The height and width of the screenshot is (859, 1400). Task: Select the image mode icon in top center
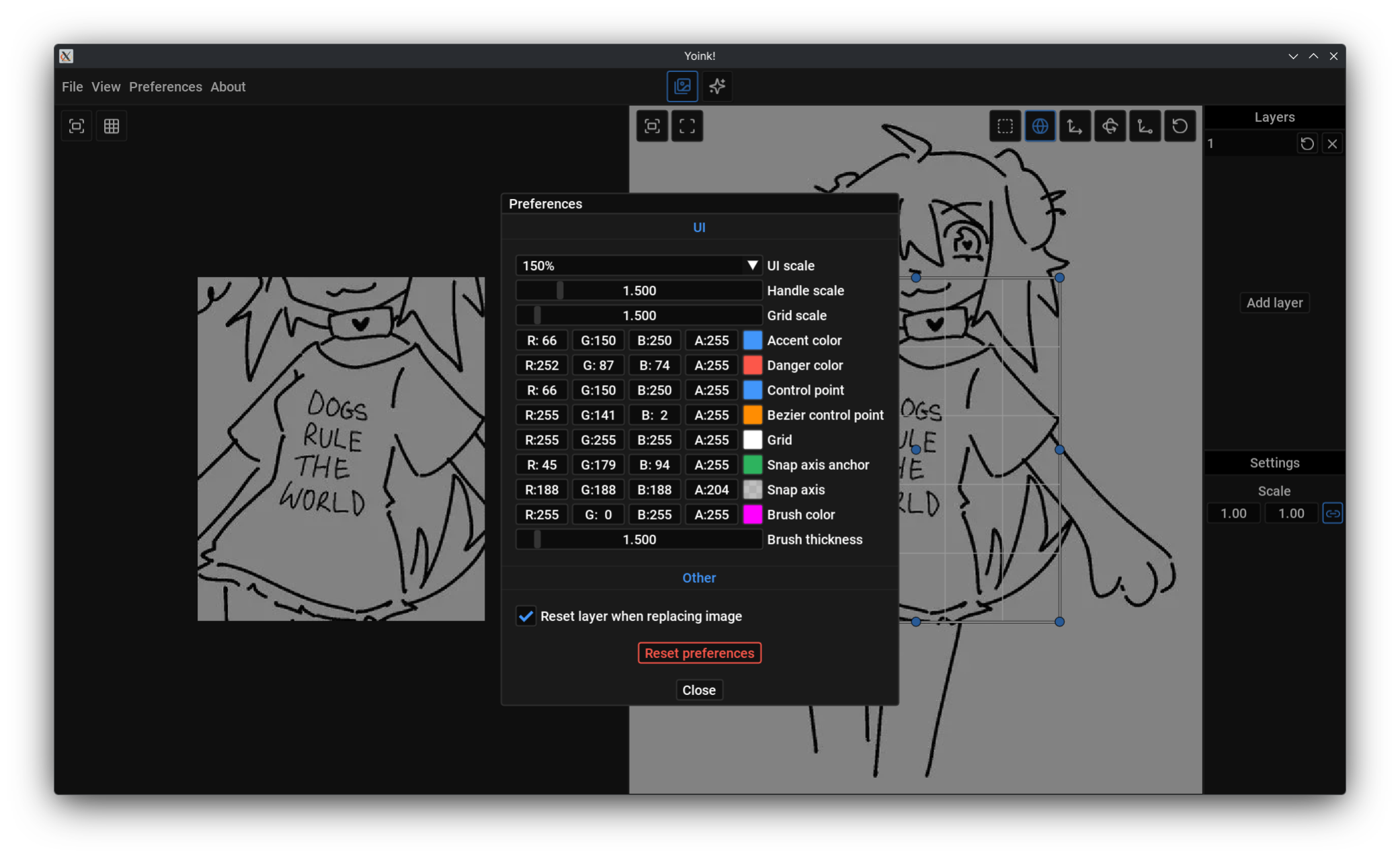(x=682, y=86)
